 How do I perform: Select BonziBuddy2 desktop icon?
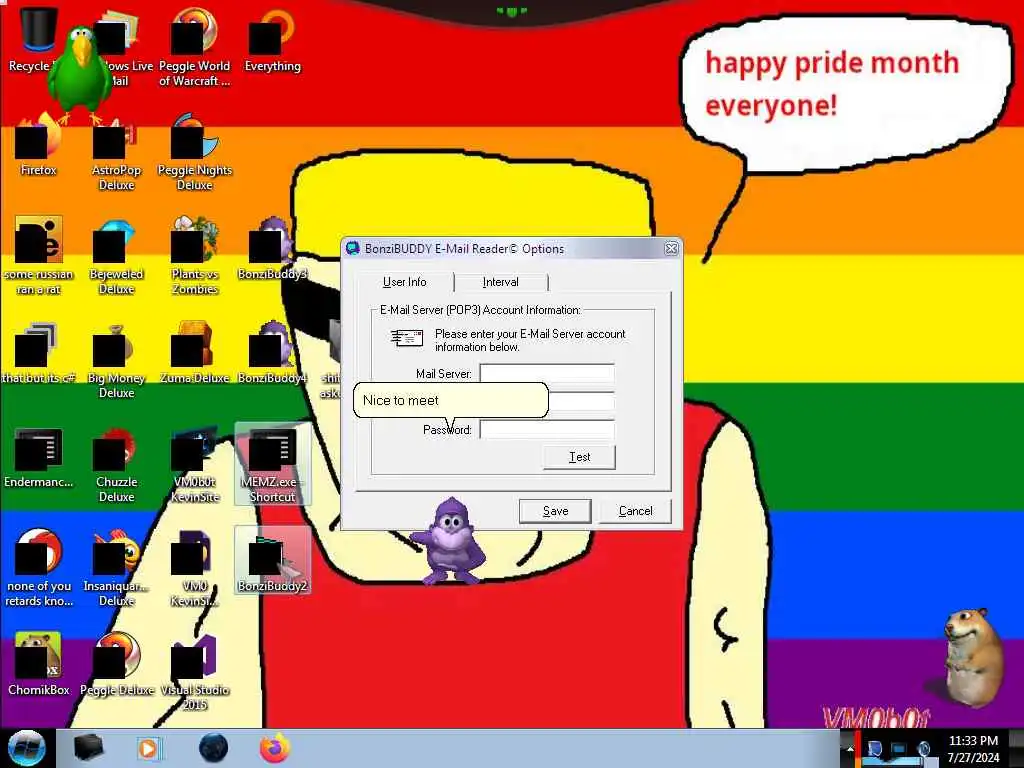click(272, 560)
